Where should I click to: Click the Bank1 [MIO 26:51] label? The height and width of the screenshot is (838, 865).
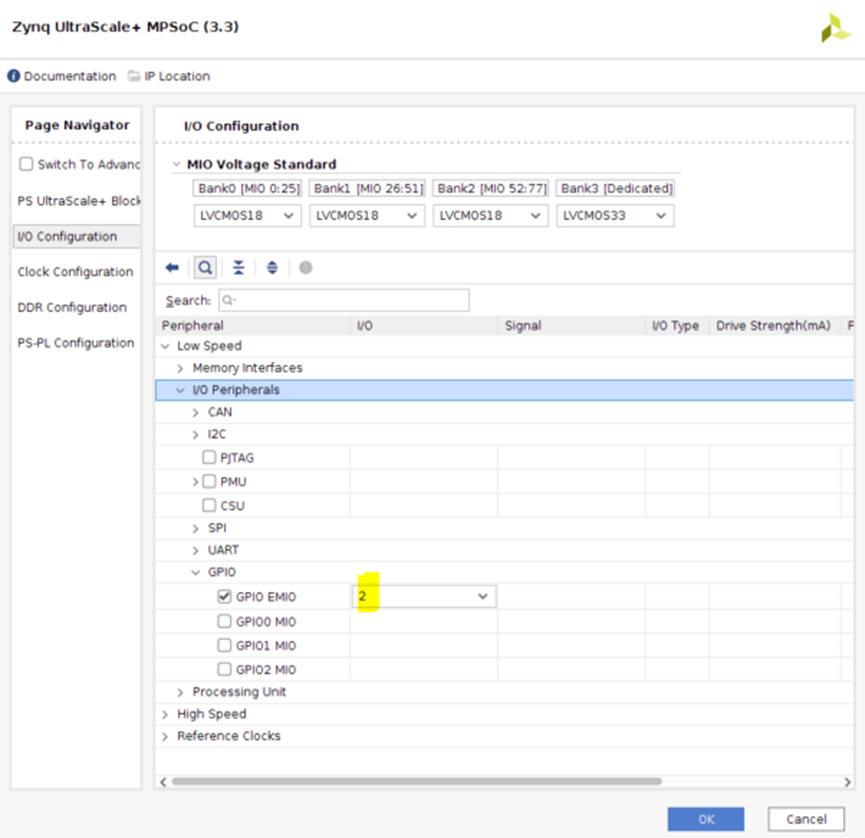coord(368,188)
